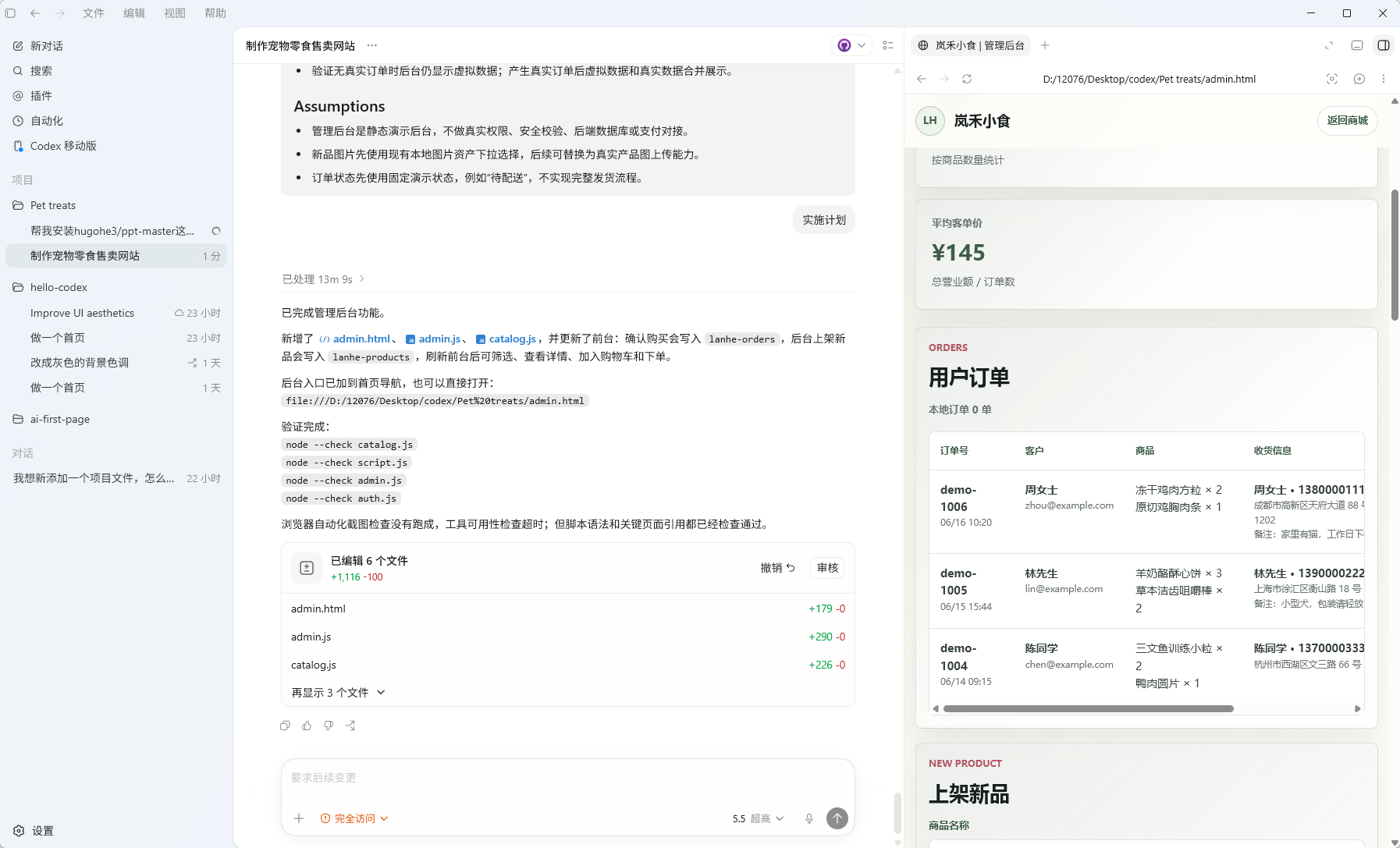Click the preview page vertical scrollbar
This screenshot has width=1400, height=848.
coord(1395,254)
